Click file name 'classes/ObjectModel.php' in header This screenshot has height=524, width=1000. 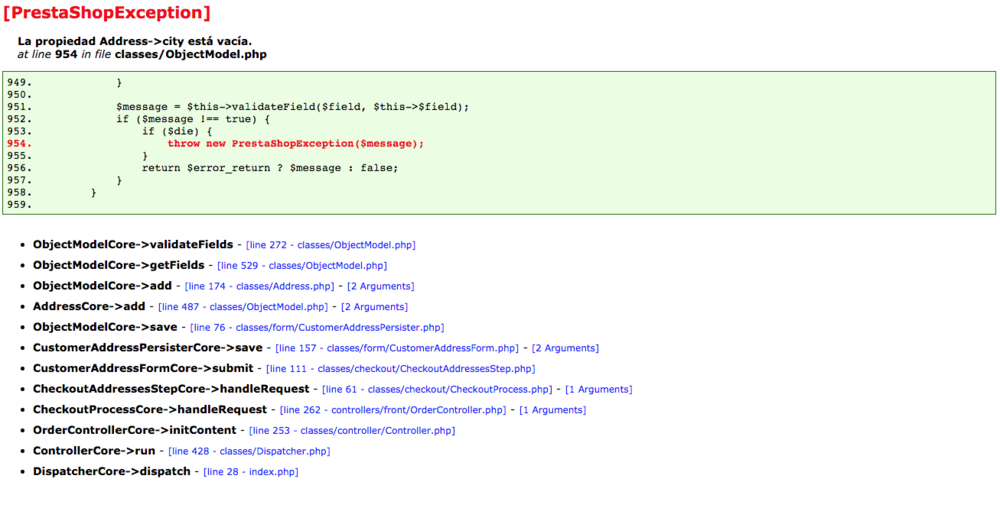[191, 54]
